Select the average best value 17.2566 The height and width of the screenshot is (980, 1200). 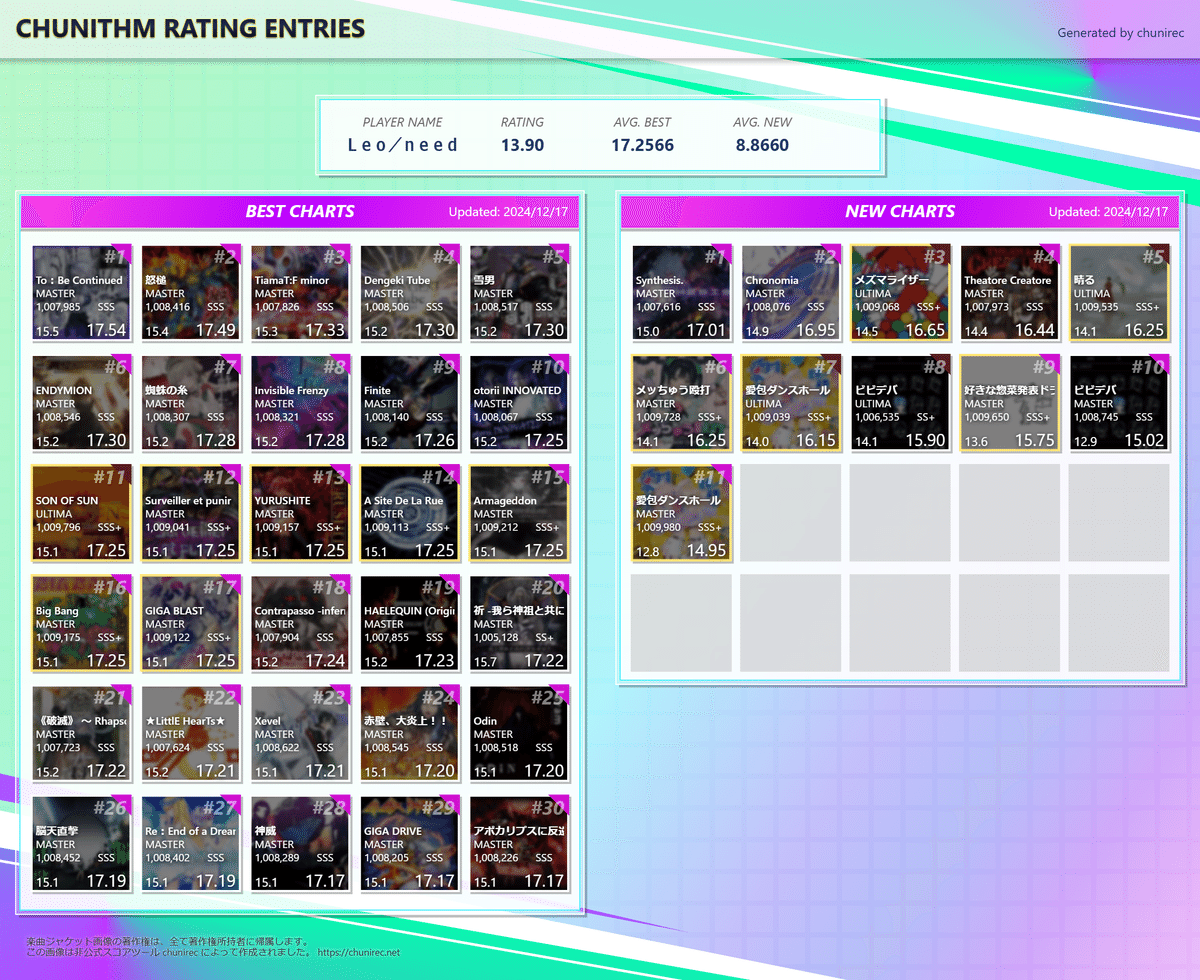click(643, 145)
